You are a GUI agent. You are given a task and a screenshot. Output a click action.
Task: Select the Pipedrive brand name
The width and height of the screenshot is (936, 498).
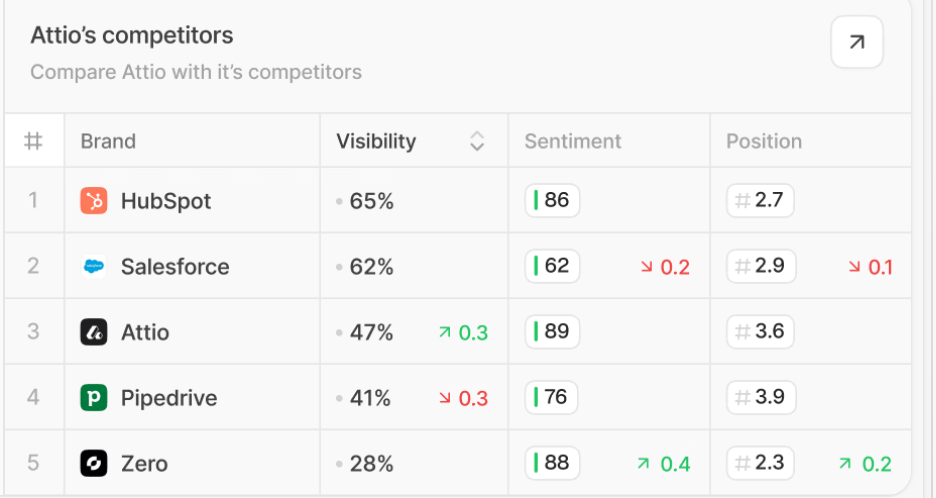[169, 398]
